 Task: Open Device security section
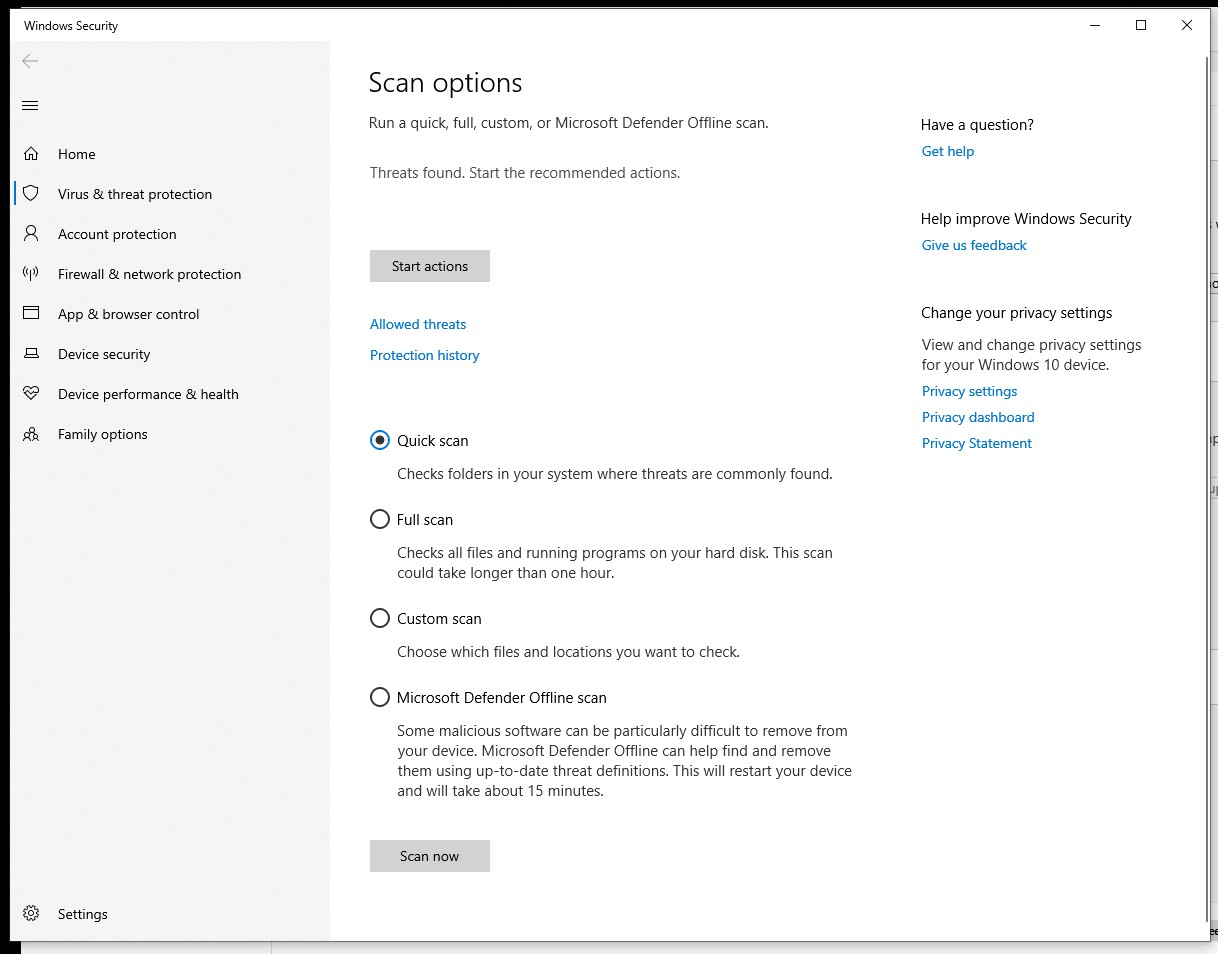[172, 354]
